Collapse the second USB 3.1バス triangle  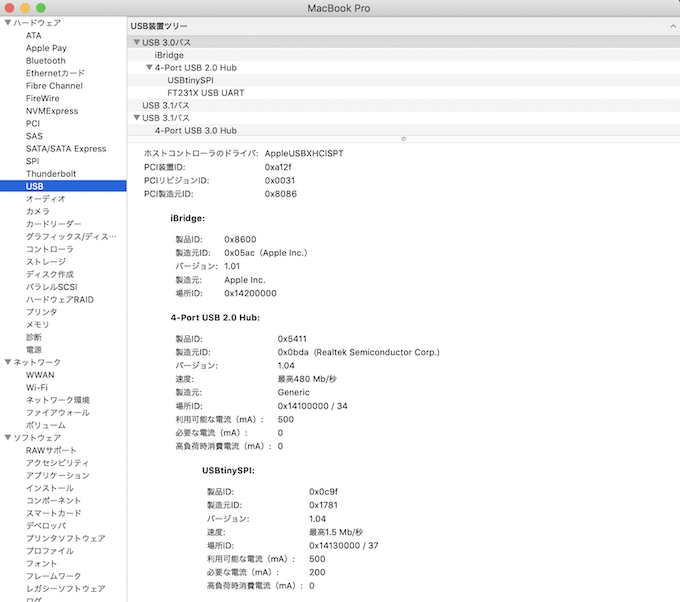click(137, 118)
